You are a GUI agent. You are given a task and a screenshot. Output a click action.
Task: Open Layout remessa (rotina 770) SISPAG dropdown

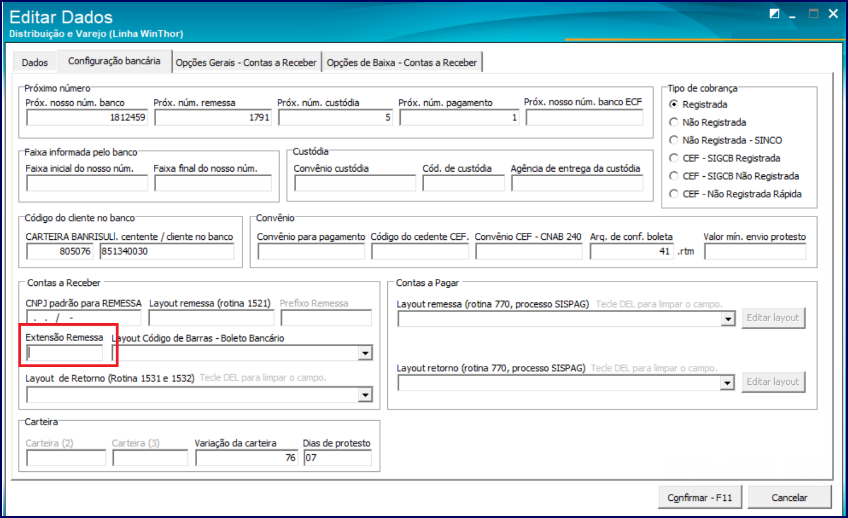coord(728,319)
